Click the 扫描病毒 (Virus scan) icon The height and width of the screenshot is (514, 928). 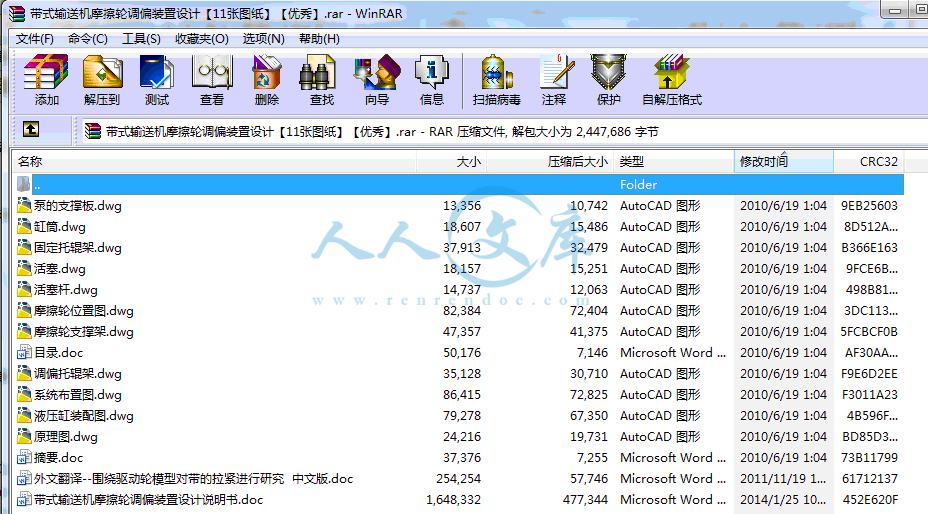(497, 80)
